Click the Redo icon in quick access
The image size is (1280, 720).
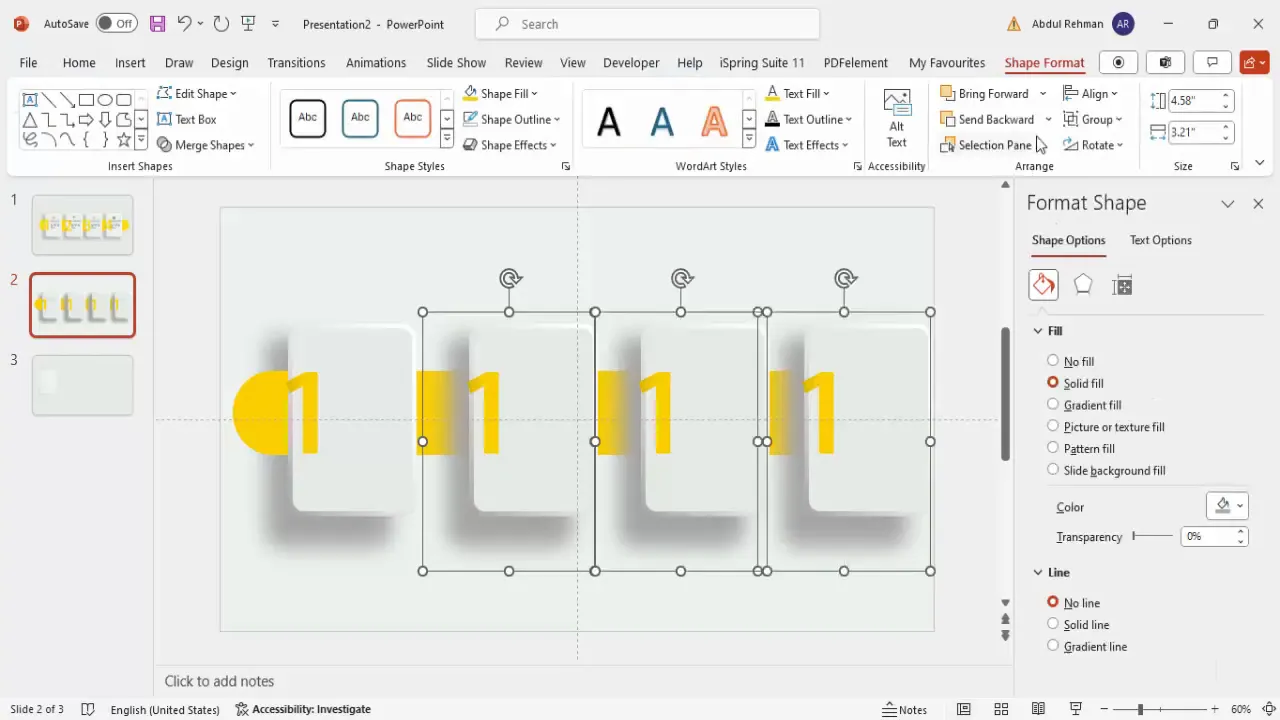click(221, 23)
